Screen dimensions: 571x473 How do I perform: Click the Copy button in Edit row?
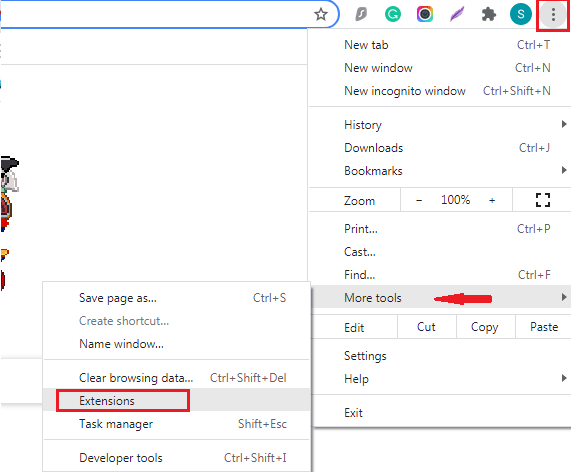(485, 327)
